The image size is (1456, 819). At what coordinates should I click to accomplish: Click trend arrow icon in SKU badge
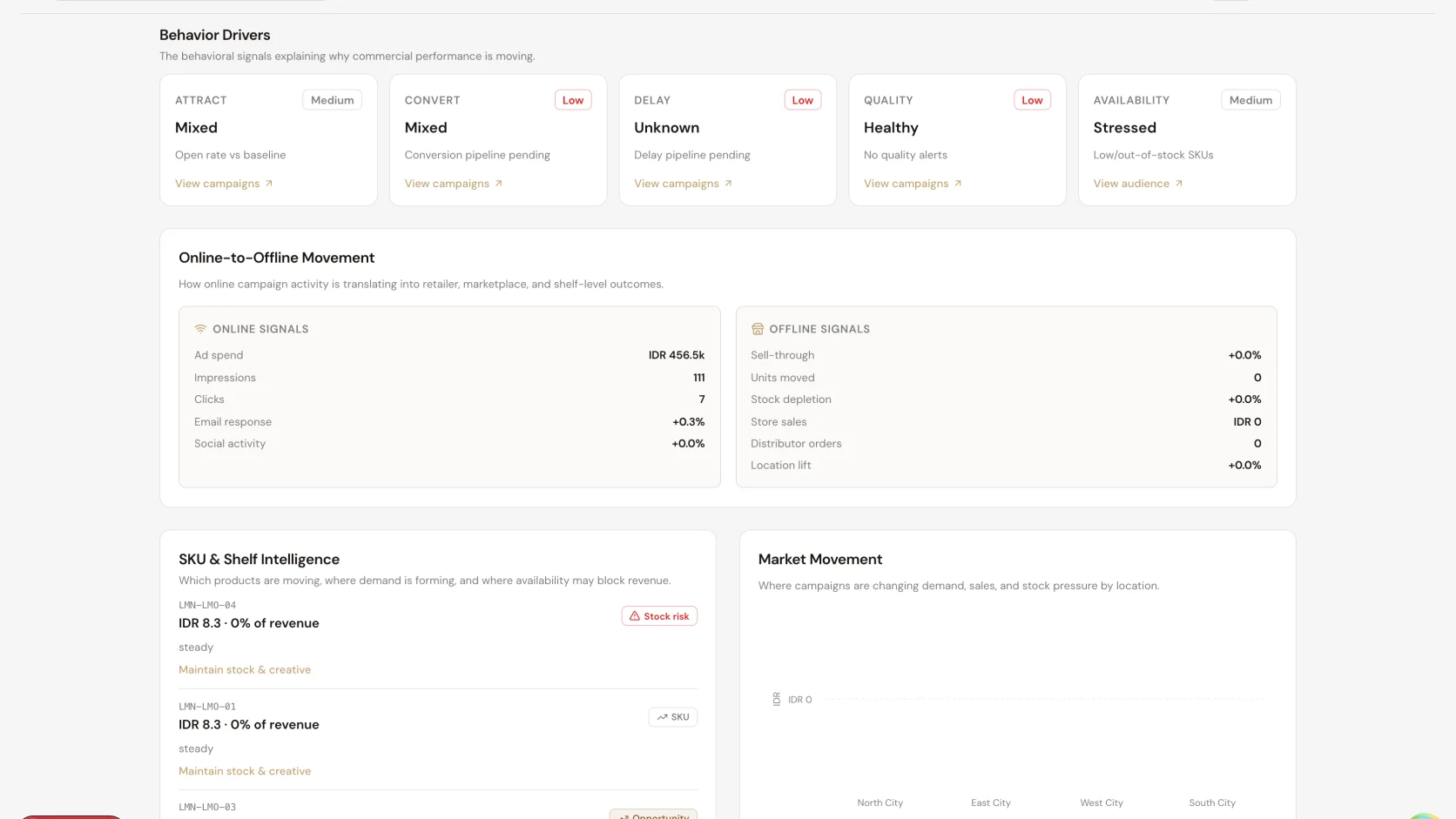pyautogui.click(x=663, y=717)
